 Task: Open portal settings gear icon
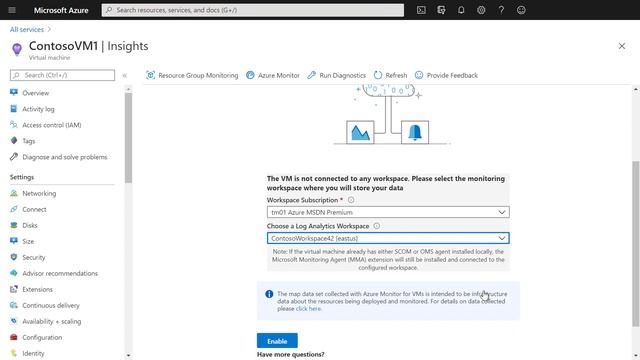(481, 10)
